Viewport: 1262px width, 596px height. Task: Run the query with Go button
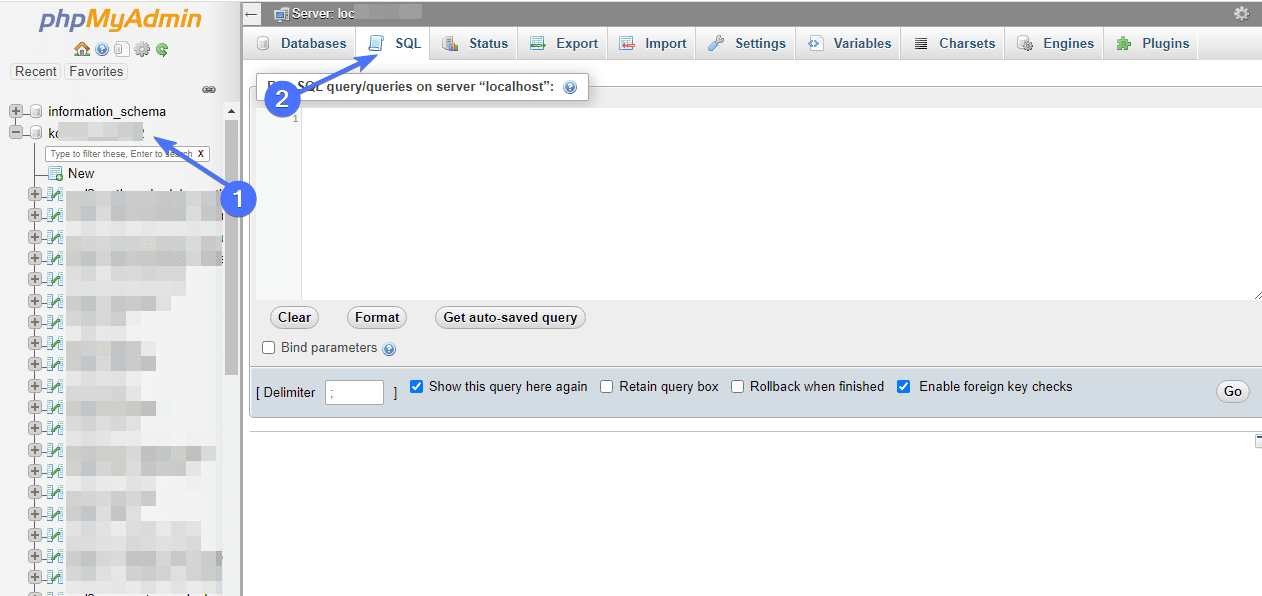coord(1232,392)
